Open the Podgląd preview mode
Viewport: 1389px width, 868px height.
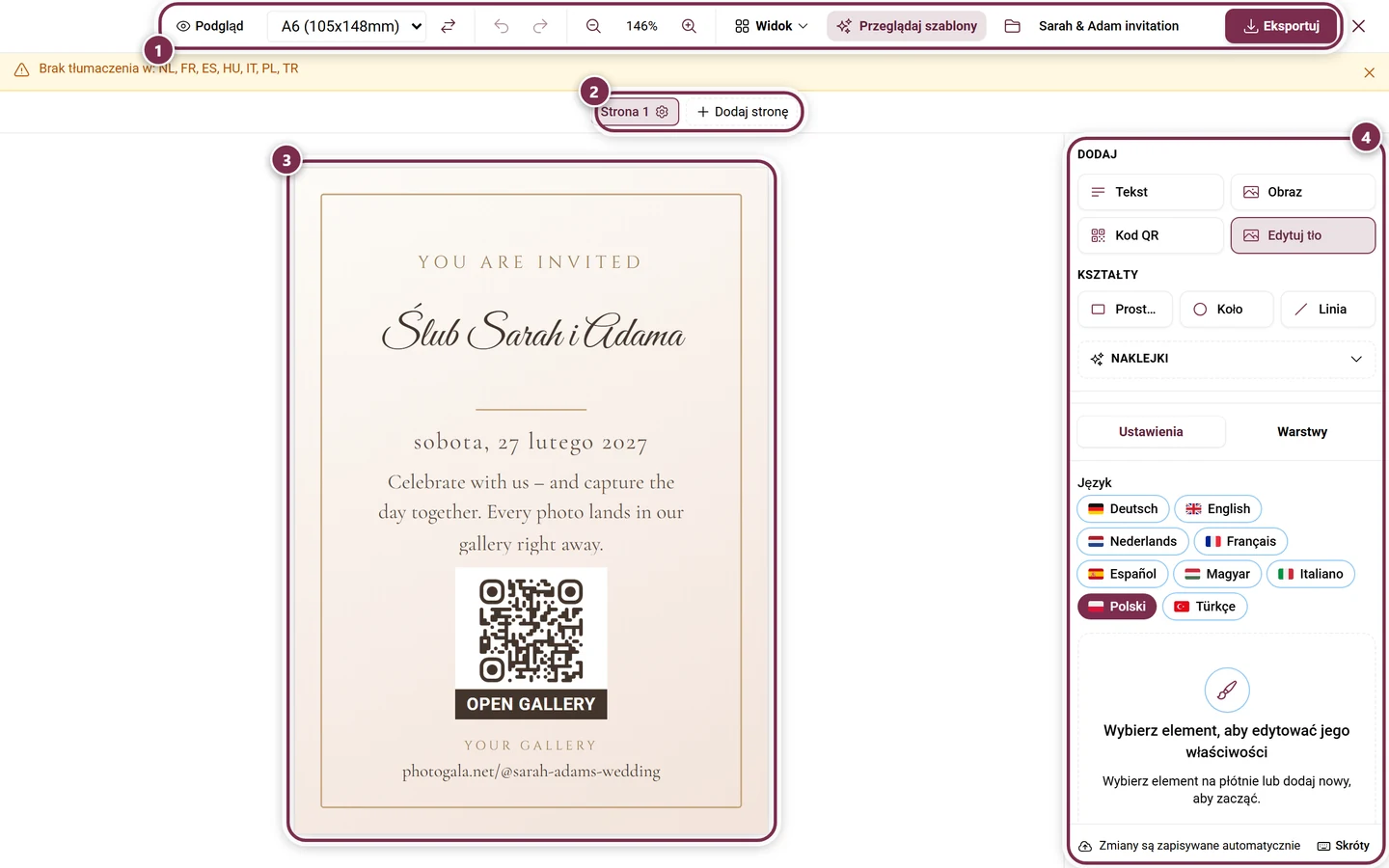point(209,26)
